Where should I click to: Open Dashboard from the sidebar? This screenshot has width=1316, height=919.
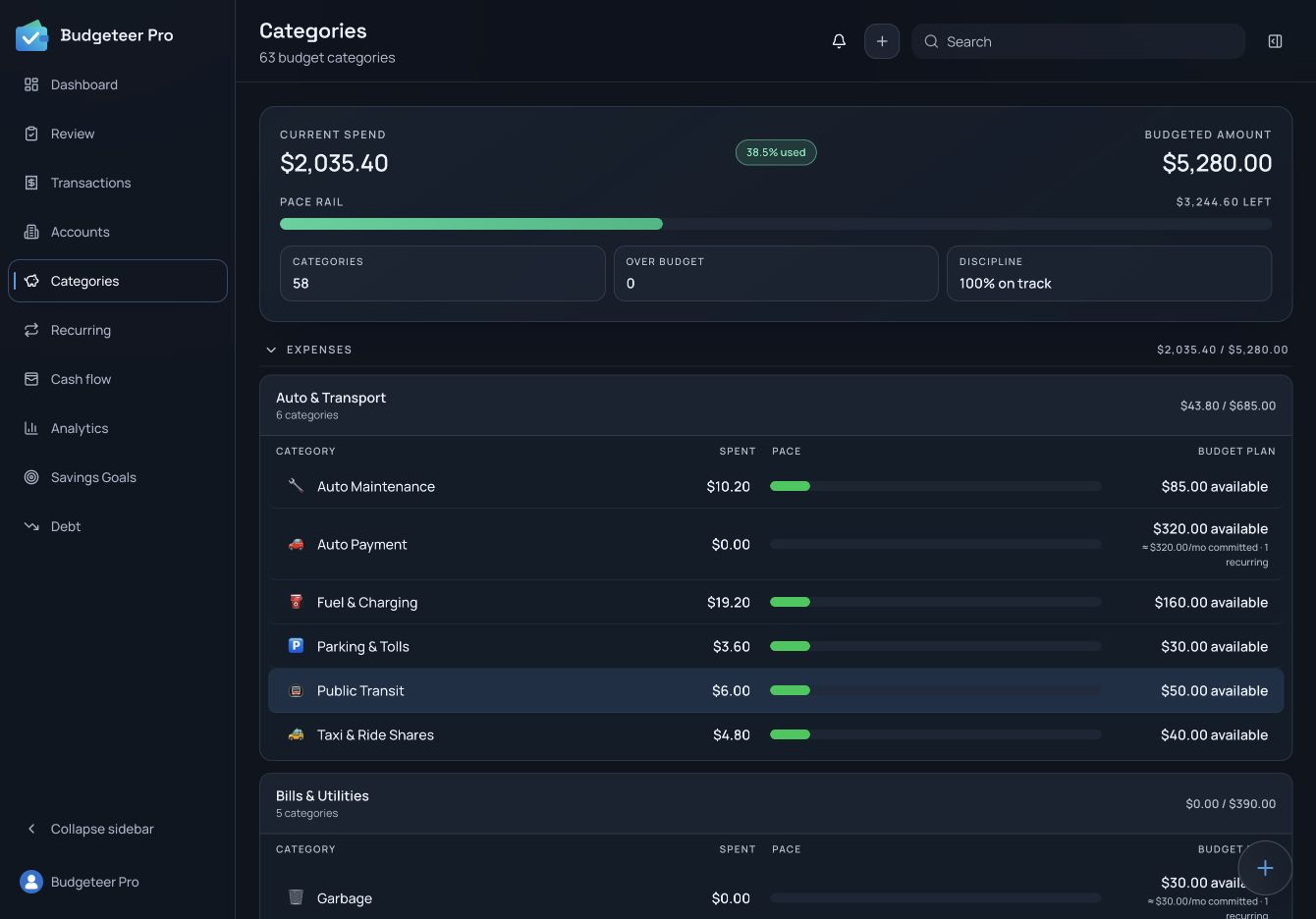[x=118, y=84]
